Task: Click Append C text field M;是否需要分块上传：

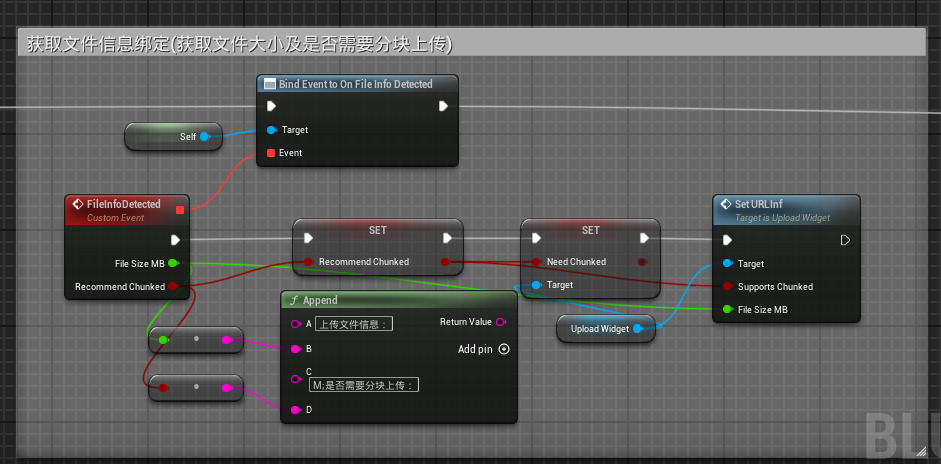Action: [x=364, y=385]
